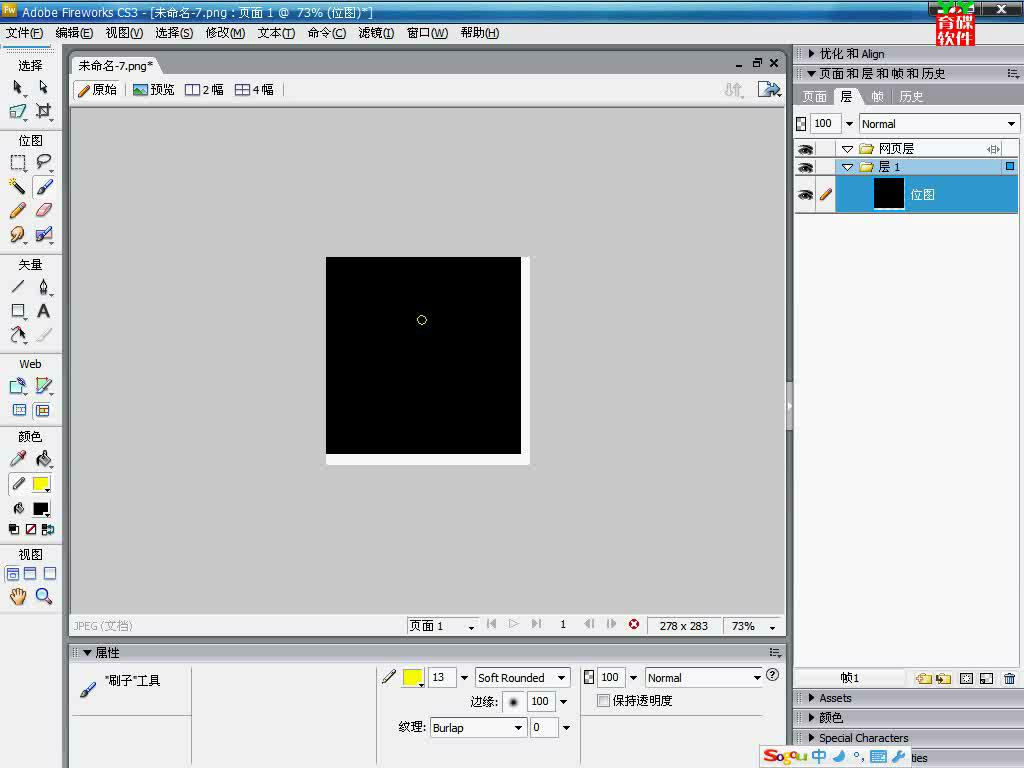
Task: Click the 4 幅 view button
Action: click(255, 89)
